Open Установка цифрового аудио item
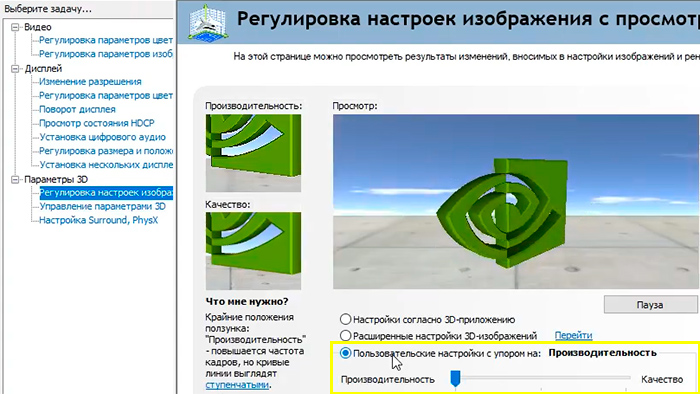The height and width of the screenshot is (394, 700). tap(102, 137)
